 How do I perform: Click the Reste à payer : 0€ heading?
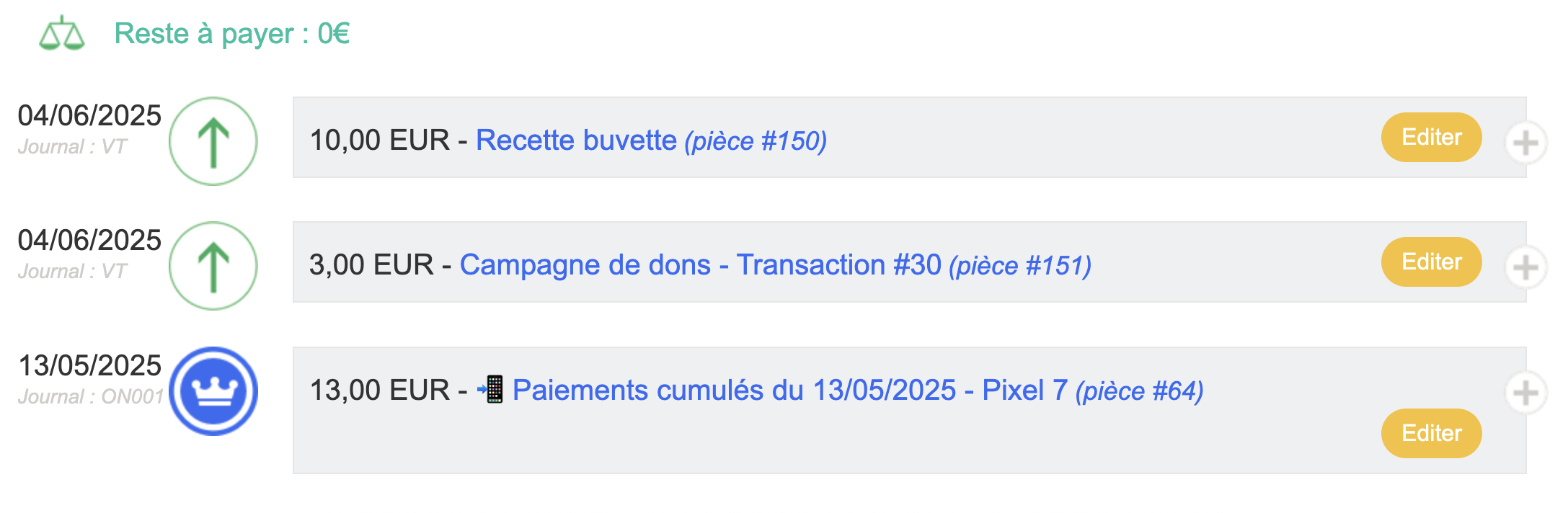tap(232, 33)
